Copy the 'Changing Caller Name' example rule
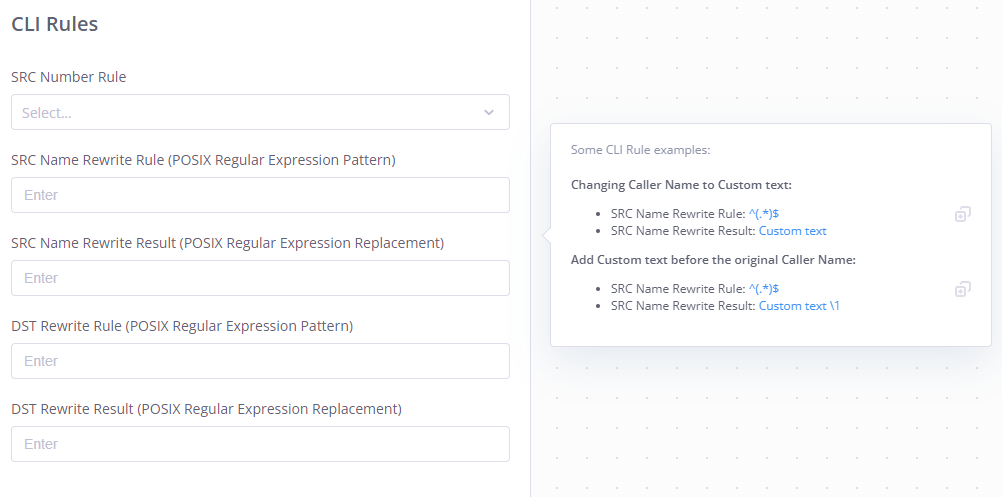 click(962, 214)
